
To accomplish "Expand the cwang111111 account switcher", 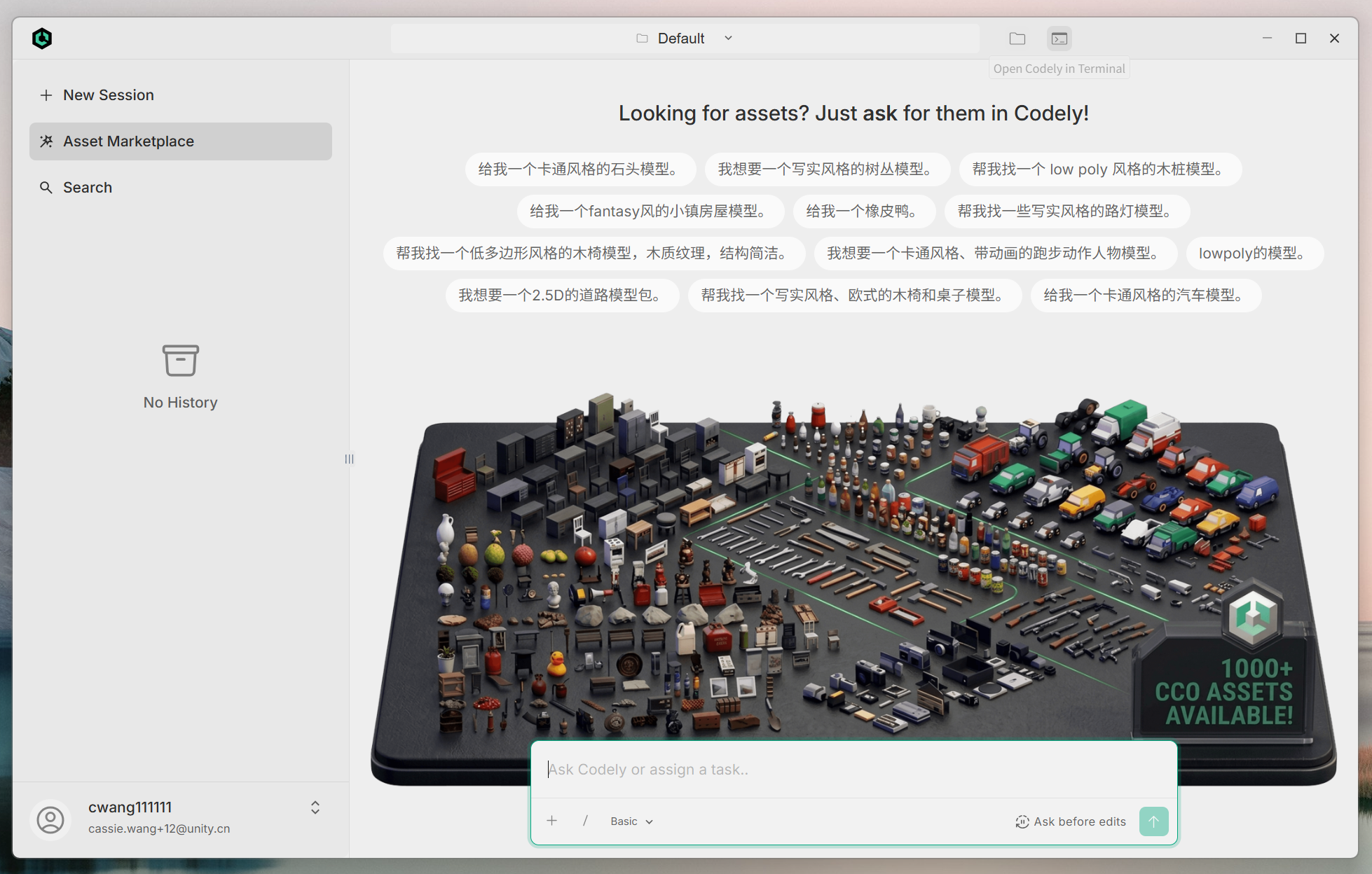I will [315, 807].
